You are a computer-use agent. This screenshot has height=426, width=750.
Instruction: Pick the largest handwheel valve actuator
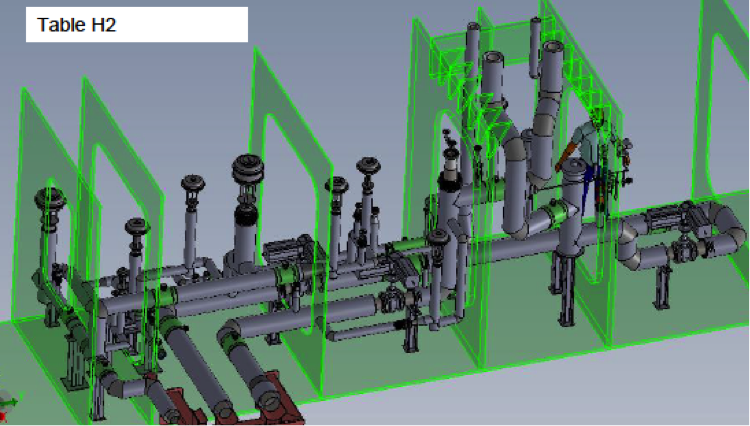coord(247,172)
